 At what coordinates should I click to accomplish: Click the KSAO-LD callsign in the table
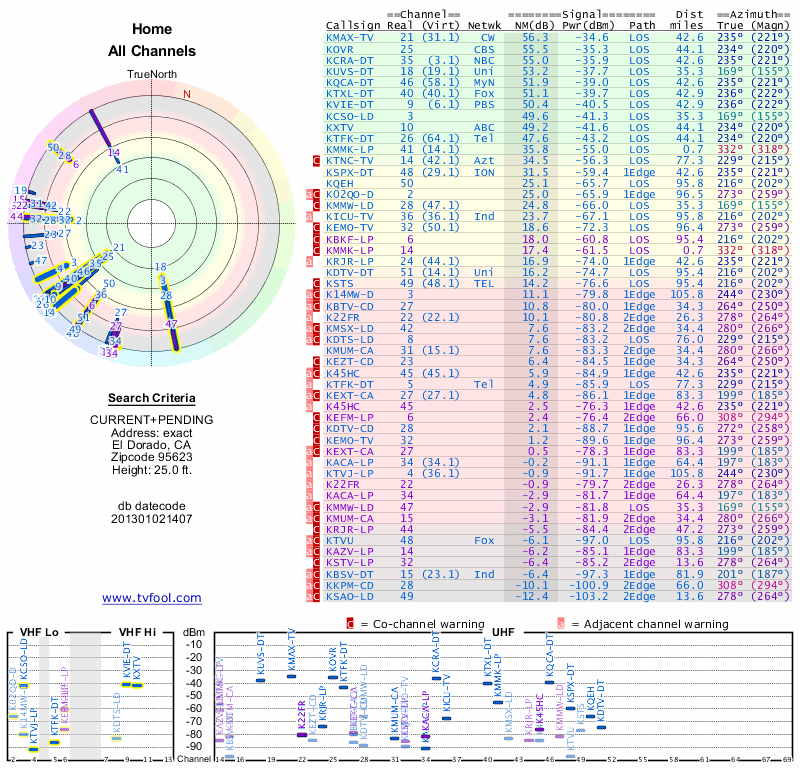coord(350,596)
